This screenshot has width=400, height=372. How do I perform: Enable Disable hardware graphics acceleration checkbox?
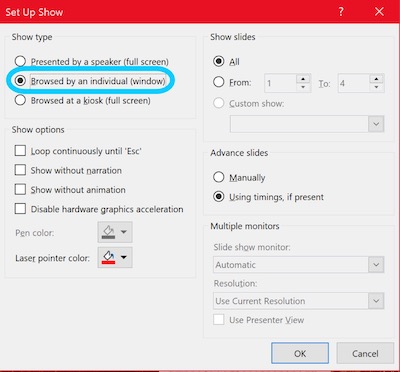(x=20, y=209)
